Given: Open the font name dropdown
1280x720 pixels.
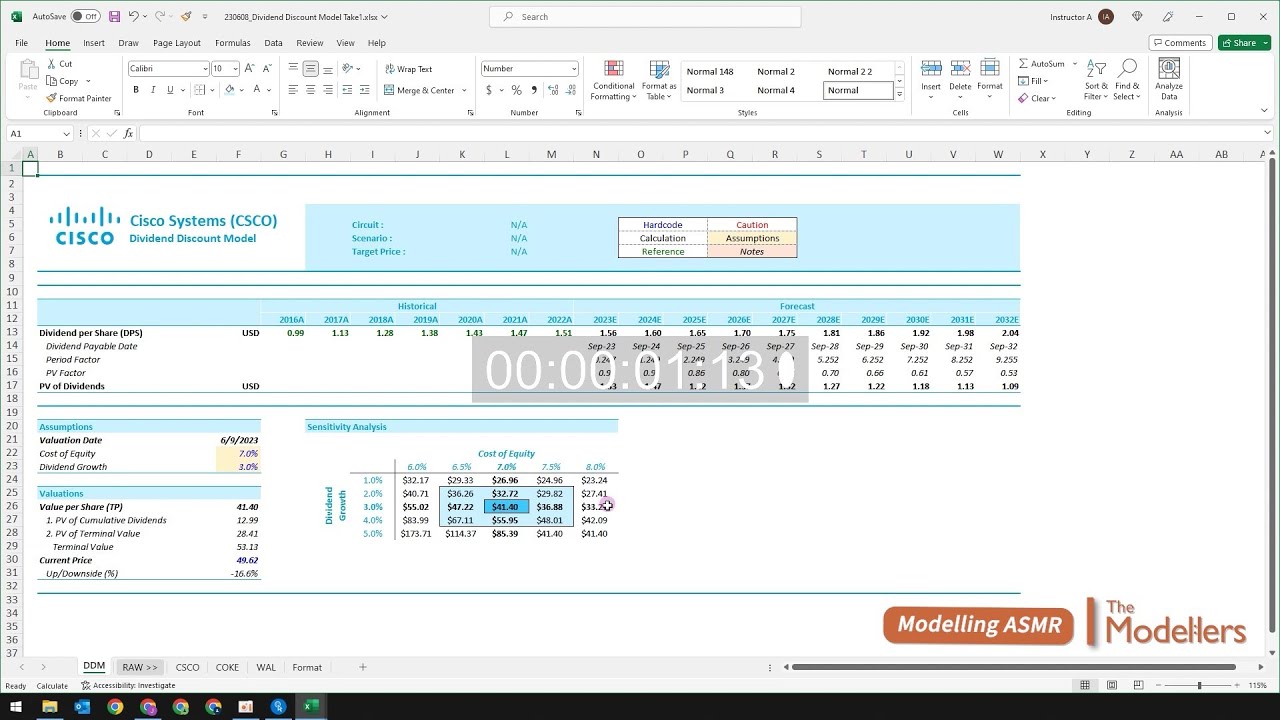Looking at the screenshot, I should pos(204,69).
